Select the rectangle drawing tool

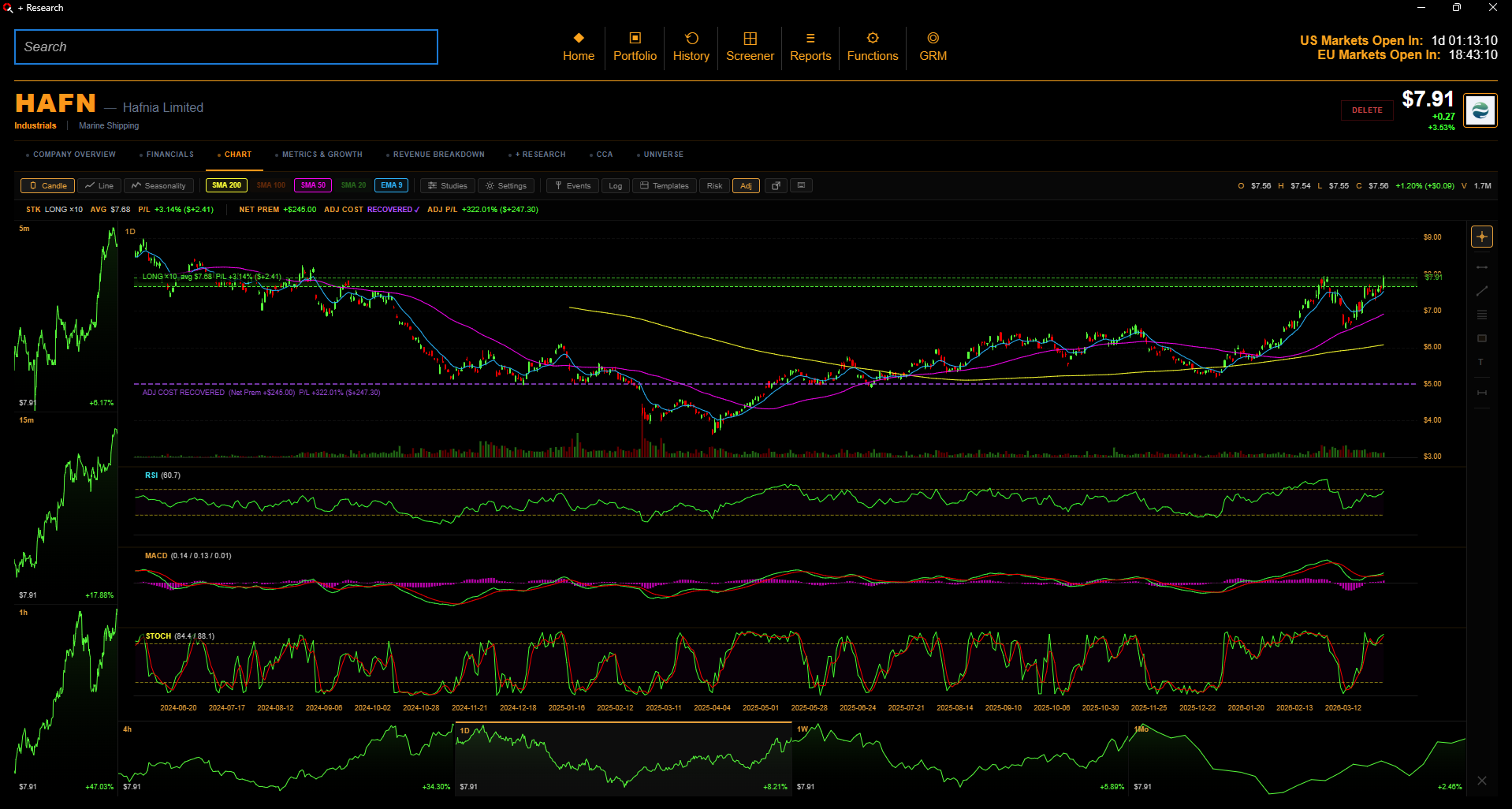pos(1482,338)
